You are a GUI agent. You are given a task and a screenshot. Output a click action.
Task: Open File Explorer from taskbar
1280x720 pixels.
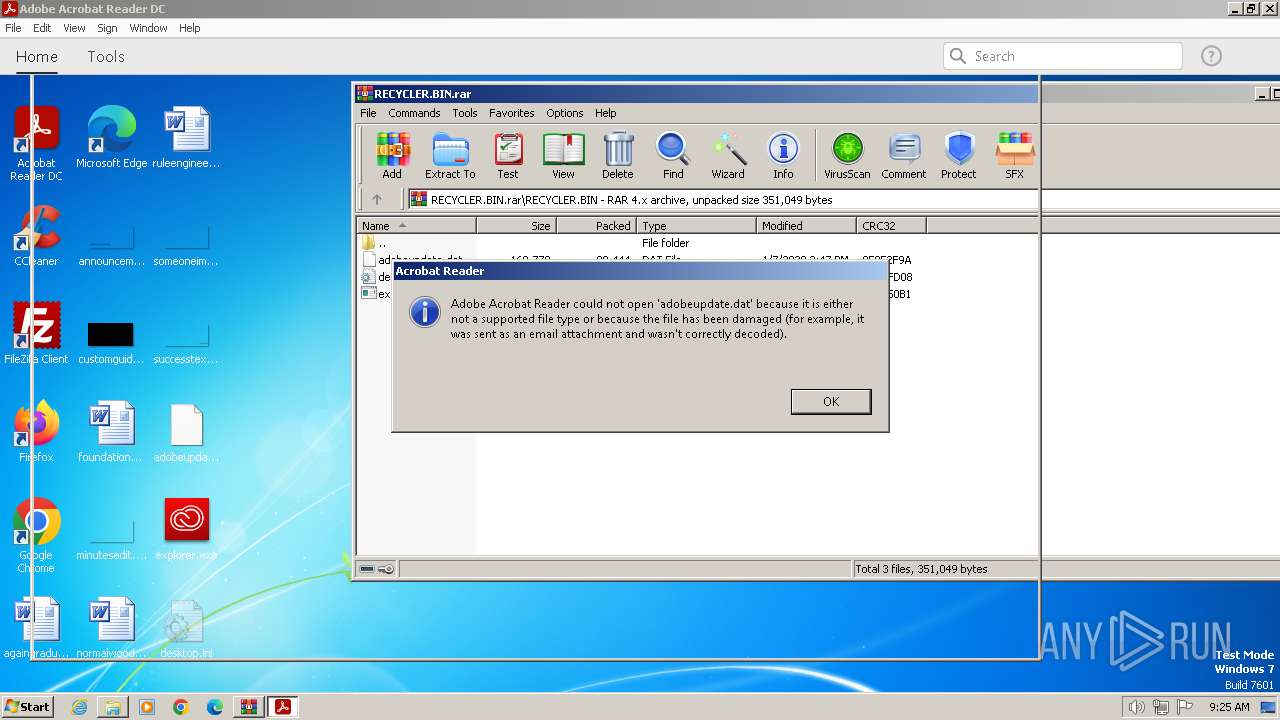click(x=113, y=707)
